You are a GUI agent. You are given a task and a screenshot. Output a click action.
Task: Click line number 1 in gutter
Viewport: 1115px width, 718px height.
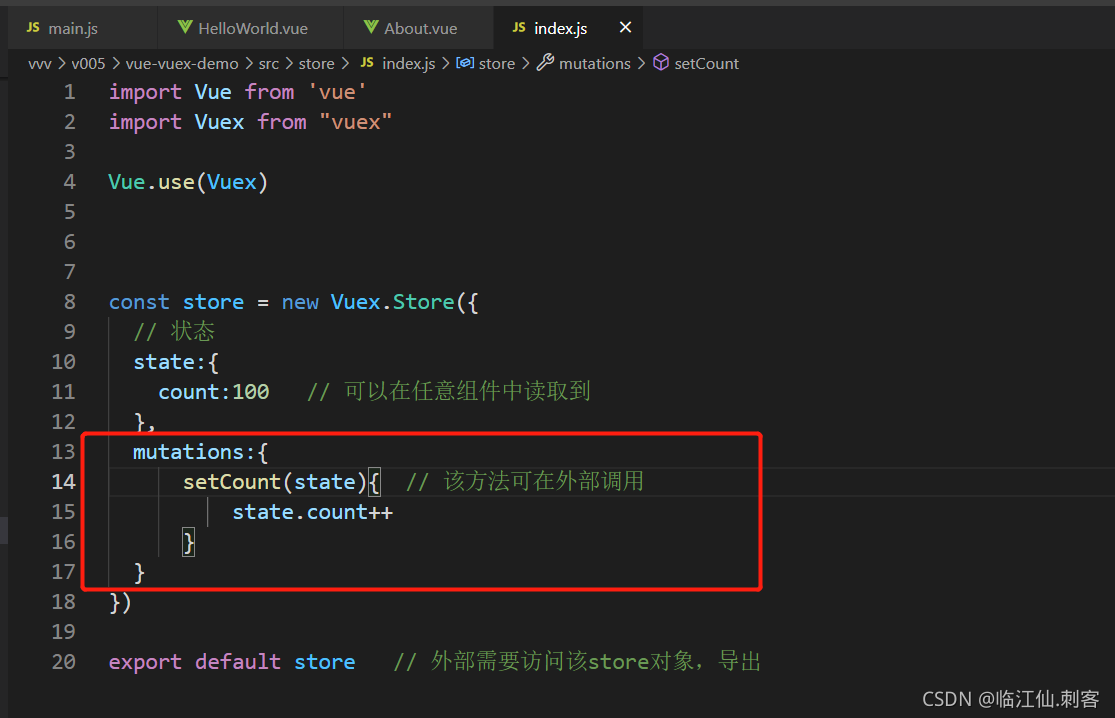(70, 92)
